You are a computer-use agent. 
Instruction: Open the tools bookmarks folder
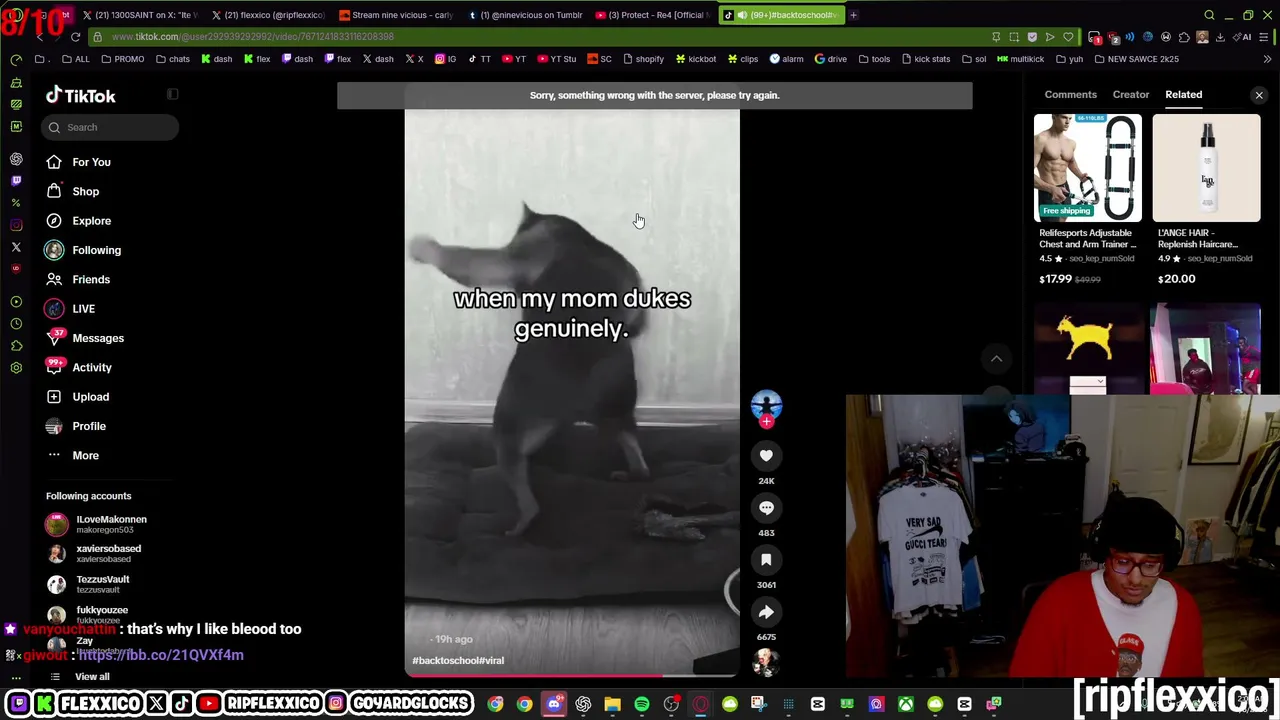tap(874, 59)
